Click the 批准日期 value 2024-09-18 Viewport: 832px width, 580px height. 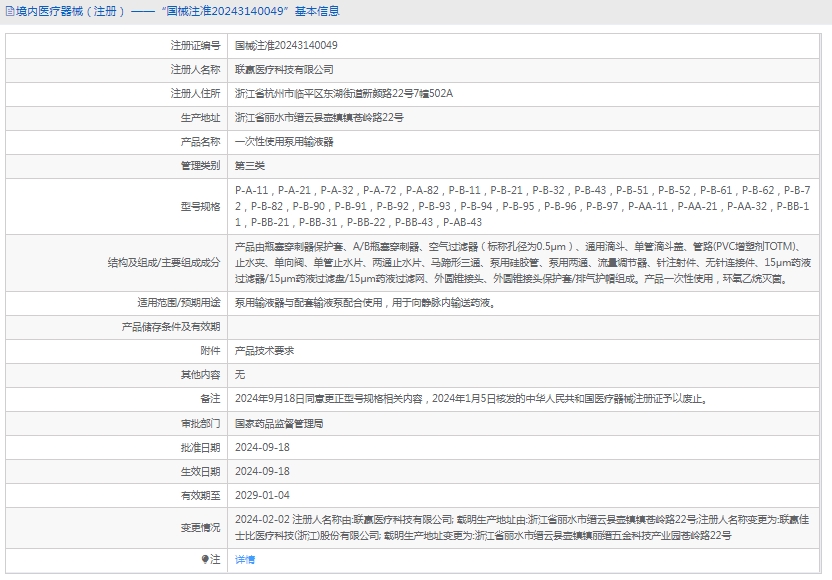[262, 447]
